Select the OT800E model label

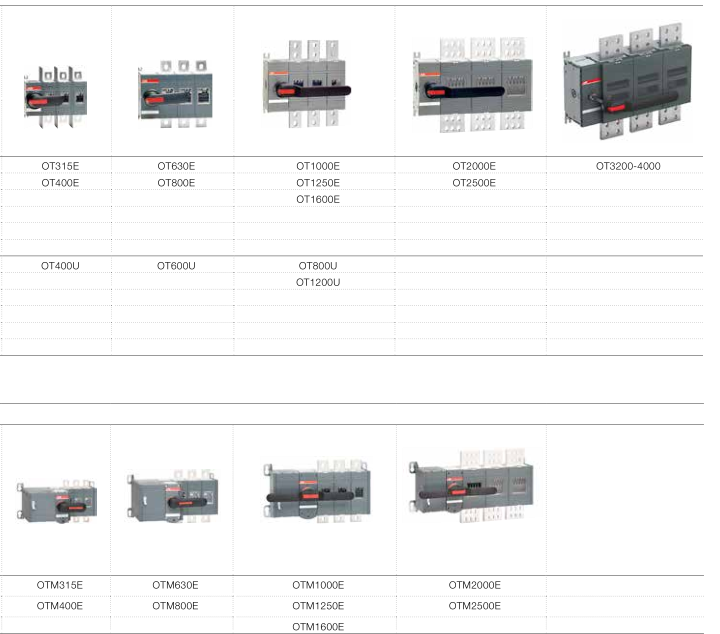tap(176, 183)
